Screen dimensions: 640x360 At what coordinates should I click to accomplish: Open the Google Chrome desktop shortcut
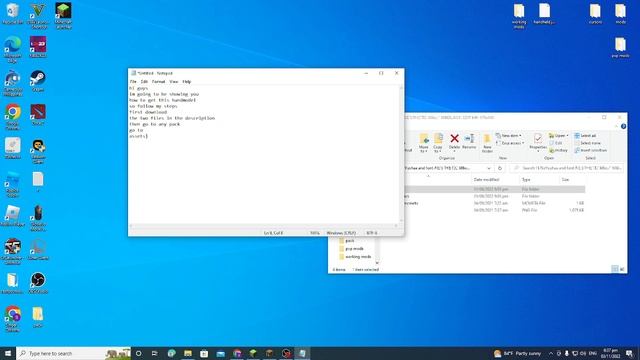(x=12, y=117)
